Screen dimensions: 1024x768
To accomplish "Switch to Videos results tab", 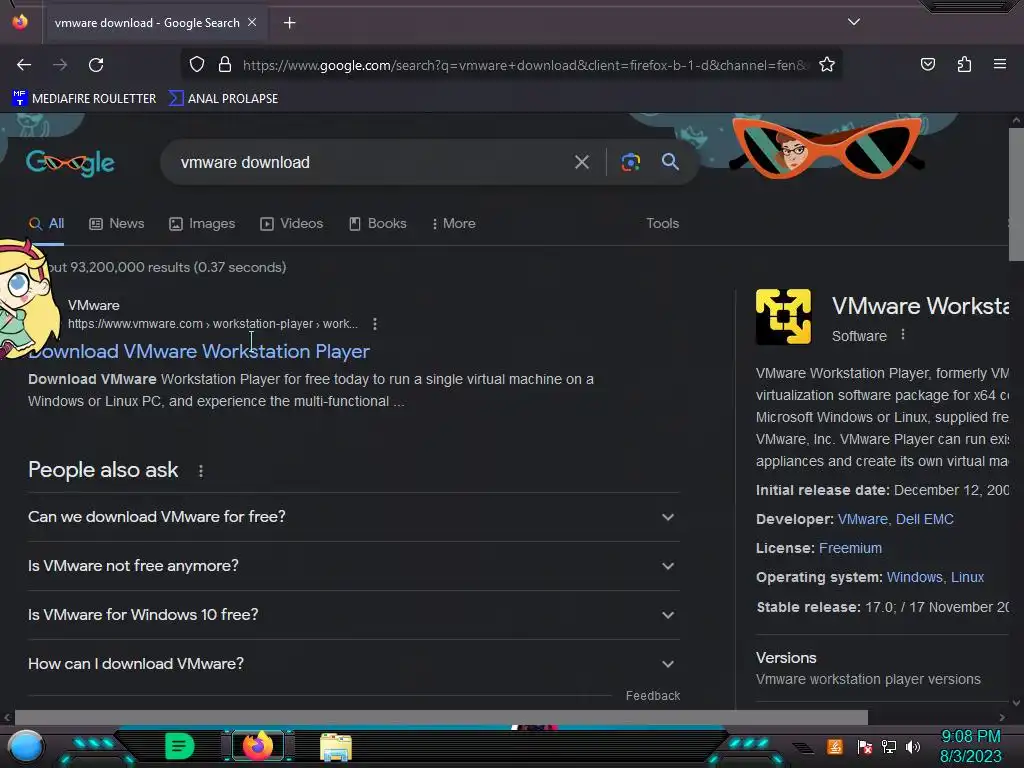I will click(x=291, y=223).
